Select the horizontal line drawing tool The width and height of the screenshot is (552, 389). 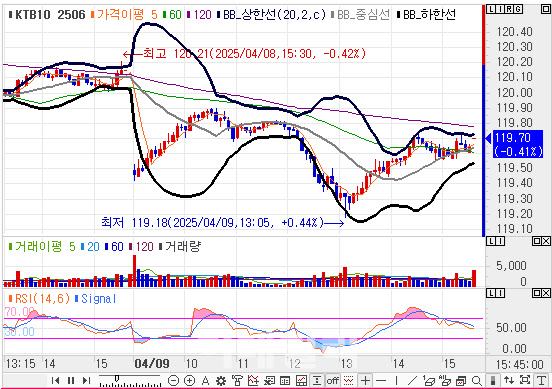[381, 381]
